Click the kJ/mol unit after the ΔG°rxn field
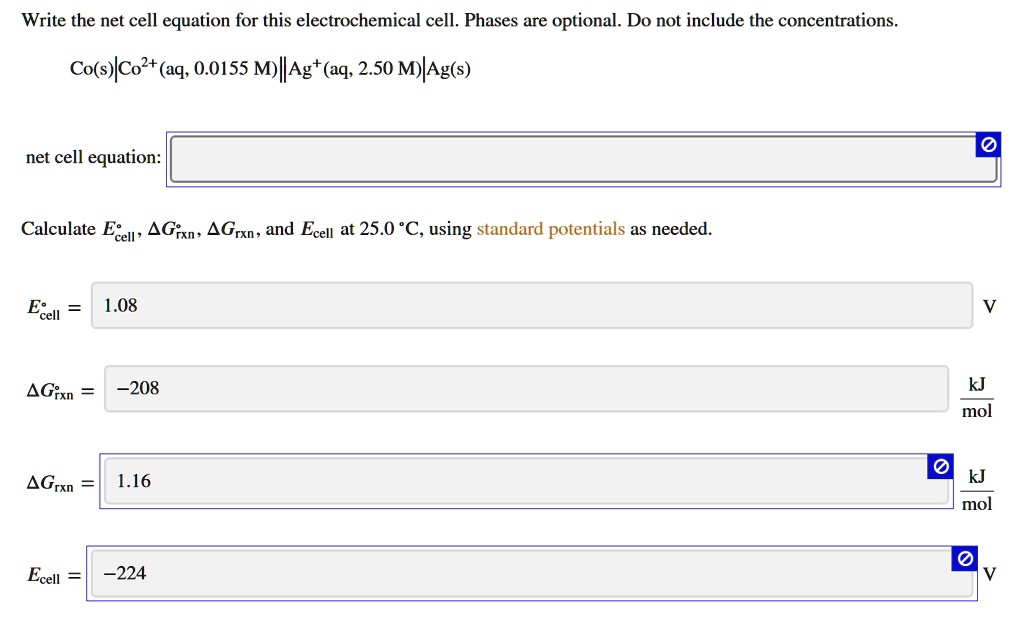The image size is (1024, 621). pos(977,397)
